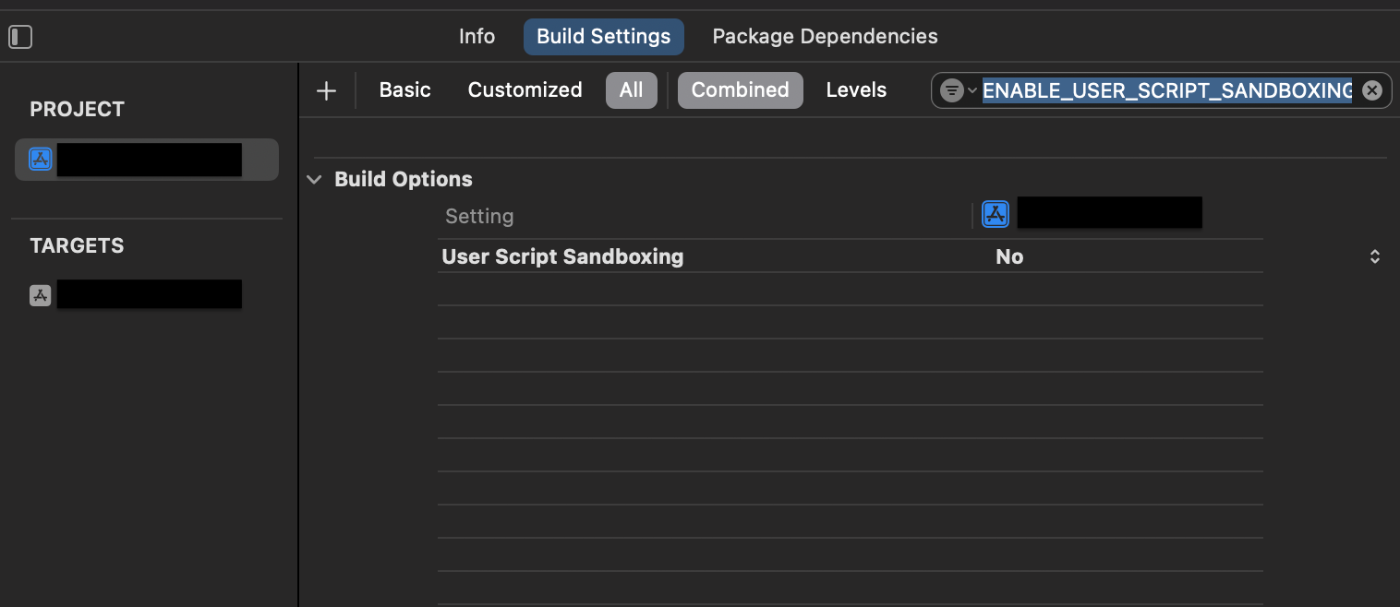Click the Levels view button
1400x607 pixels.
point(856,89)
